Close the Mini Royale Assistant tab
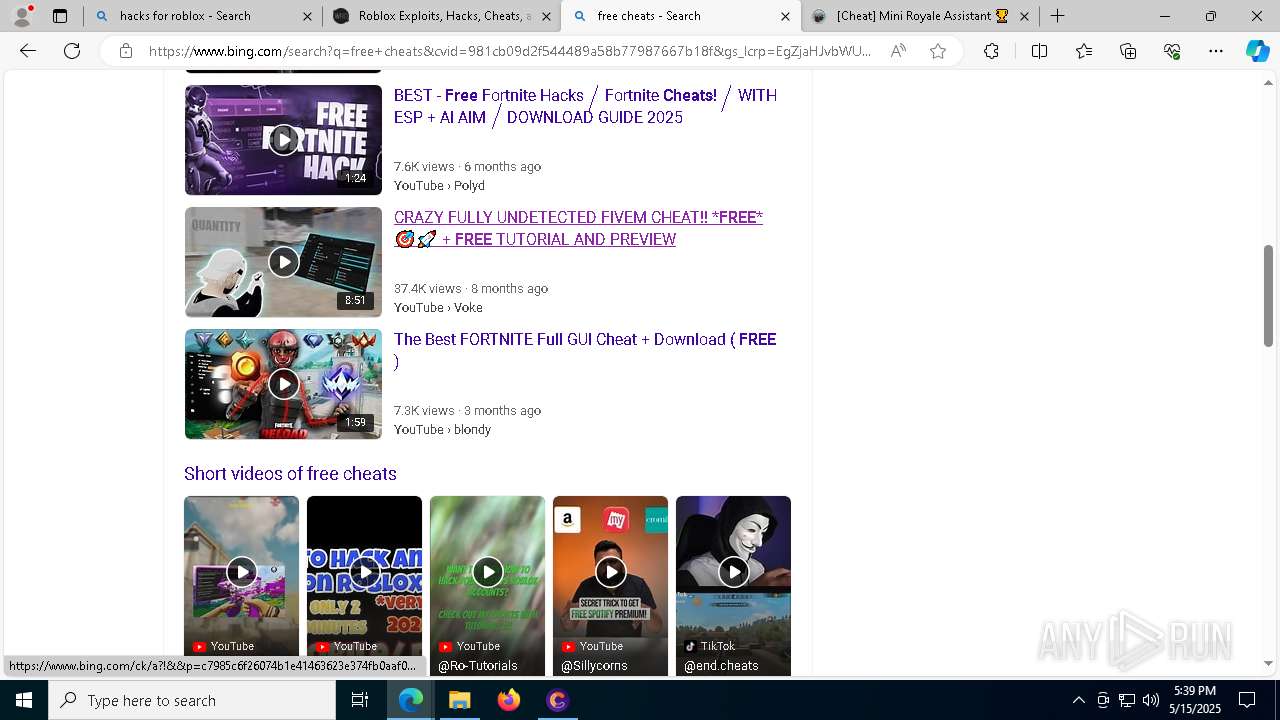This screenshot has width=1280, height=720. 1024,16
